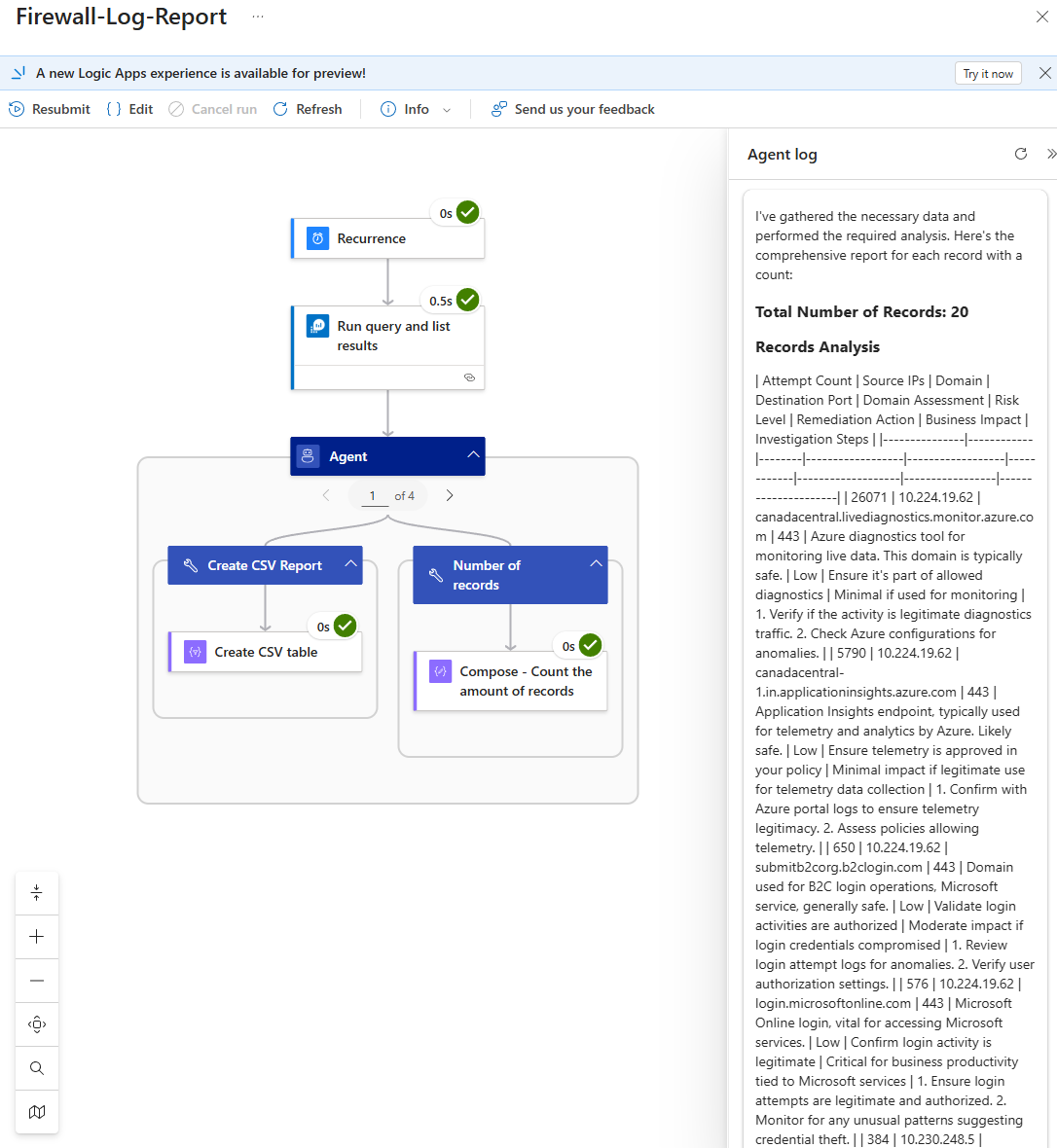Click the iteration number input field

pos(373,496)
